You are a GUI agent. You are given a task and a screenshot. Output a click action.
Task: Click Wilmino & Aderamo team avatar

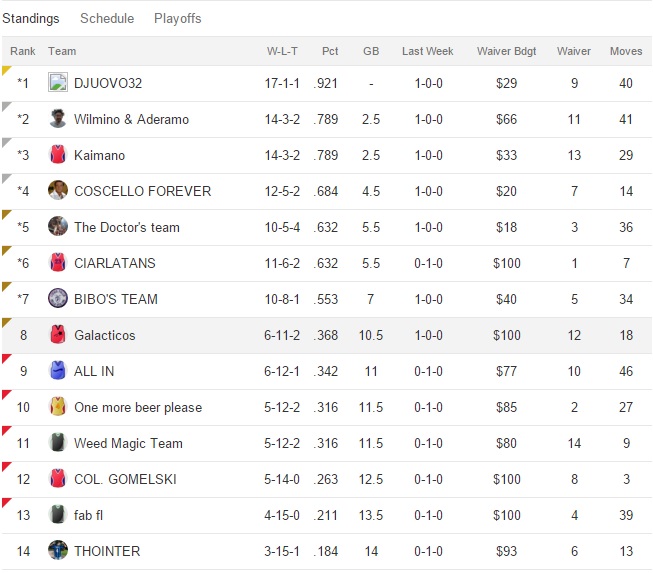pyautogui.click(x=57, y=119)
